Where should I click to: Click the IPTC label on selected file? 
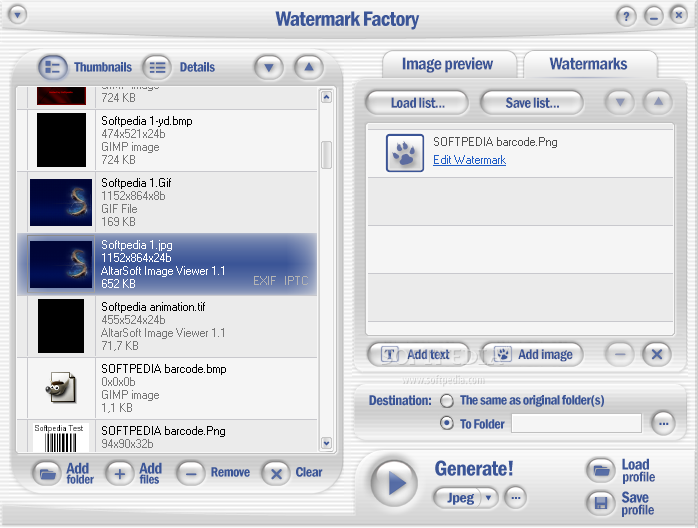(296, 281)
